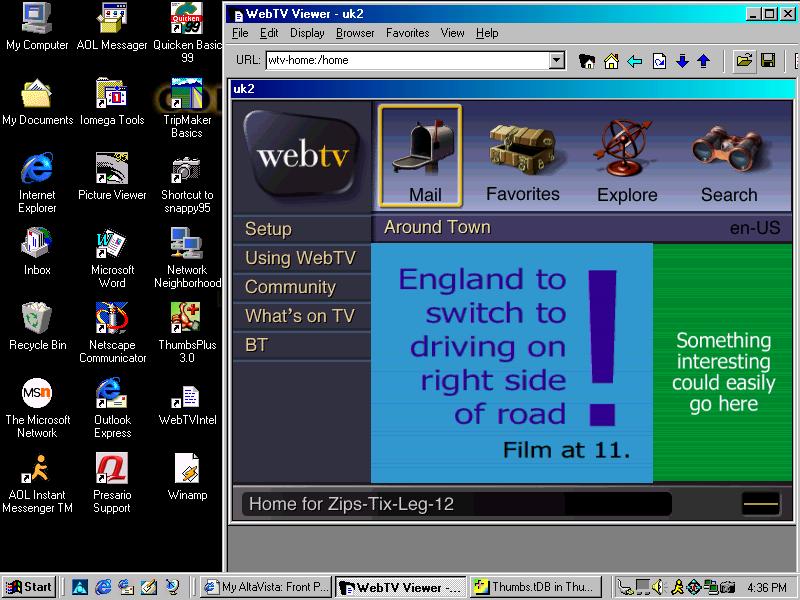Click the WebTV Viewer taskbar button
800x600 pixels.
[401, 587]
